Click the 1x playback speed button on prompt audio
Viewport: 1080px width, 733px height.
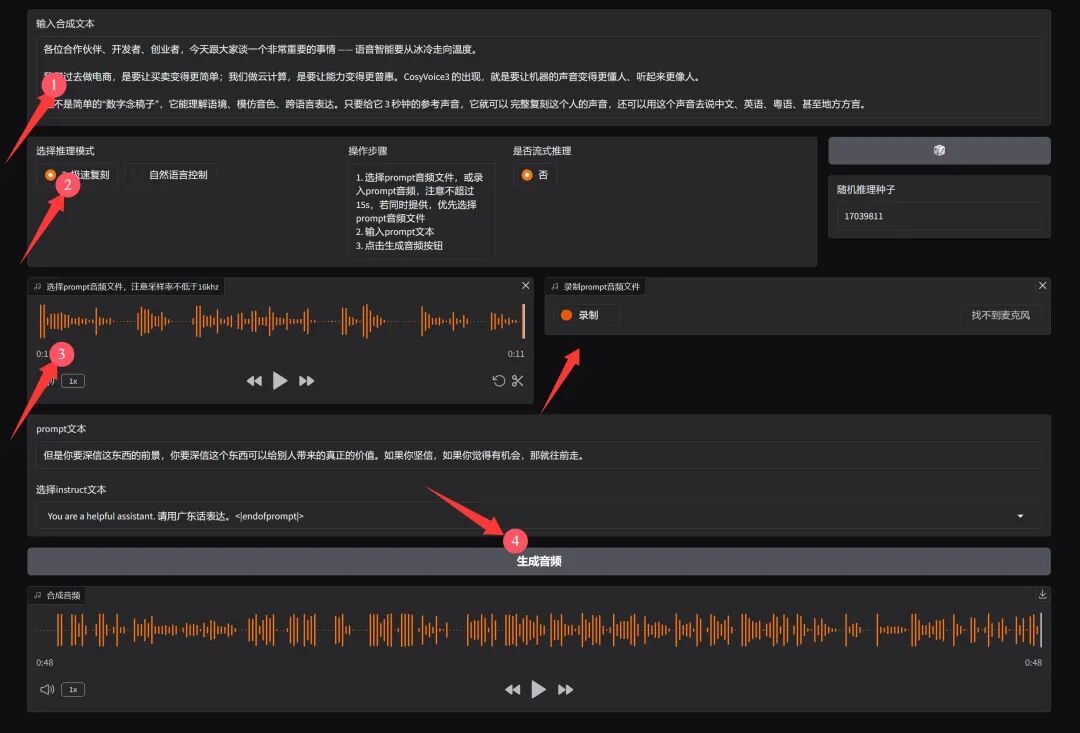pos(73,380)
